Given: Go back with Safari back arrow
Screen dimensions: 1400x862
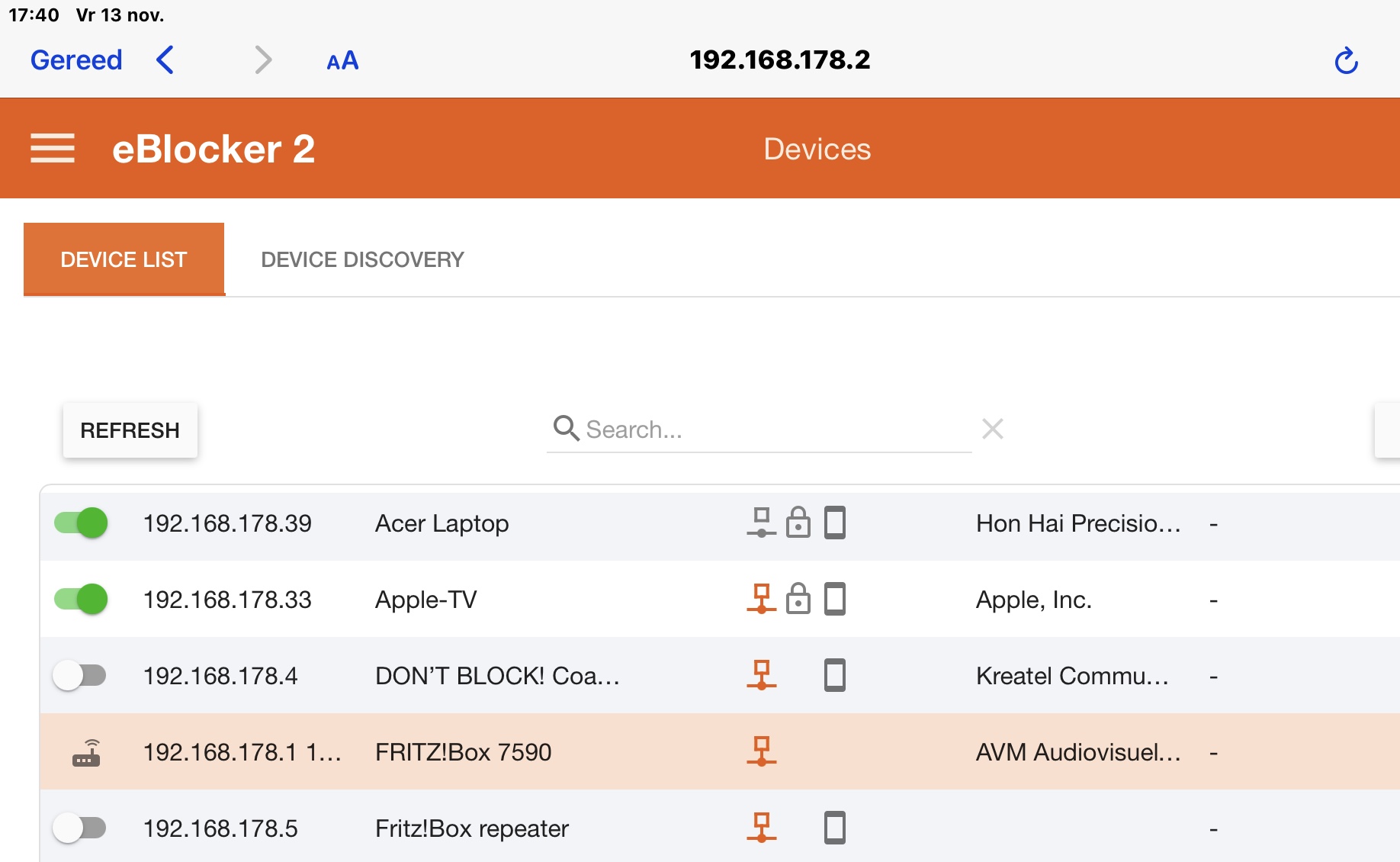Looking at the screenshot, I should tap(165, 60).
